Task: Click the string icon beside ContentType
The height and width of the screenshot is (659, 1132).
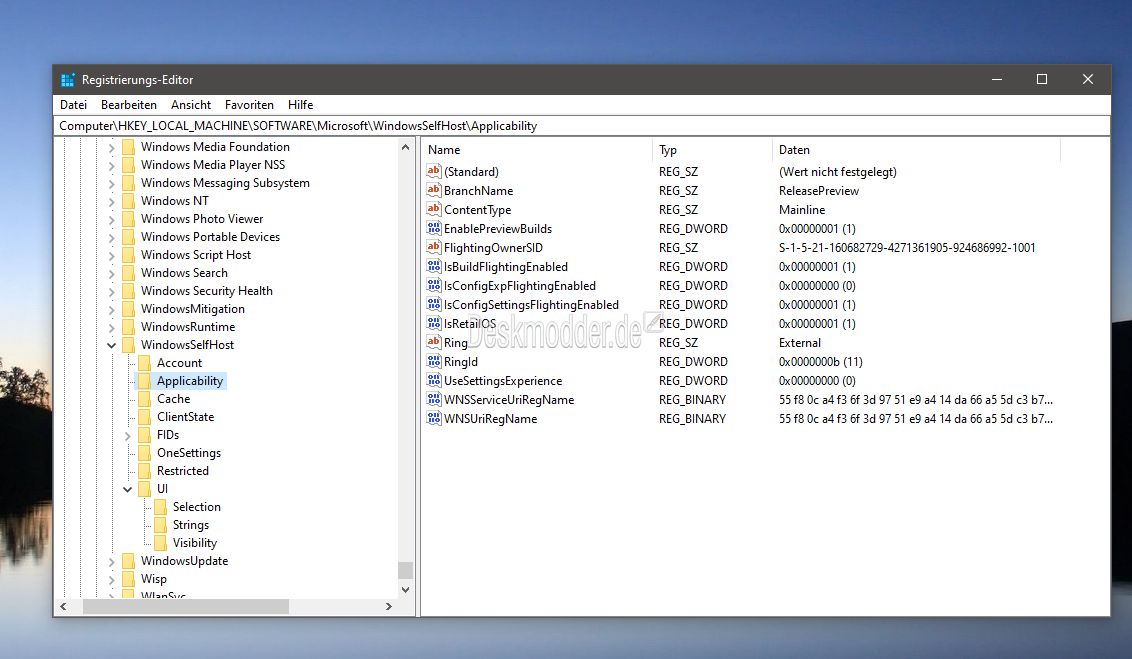Action: 433,209
